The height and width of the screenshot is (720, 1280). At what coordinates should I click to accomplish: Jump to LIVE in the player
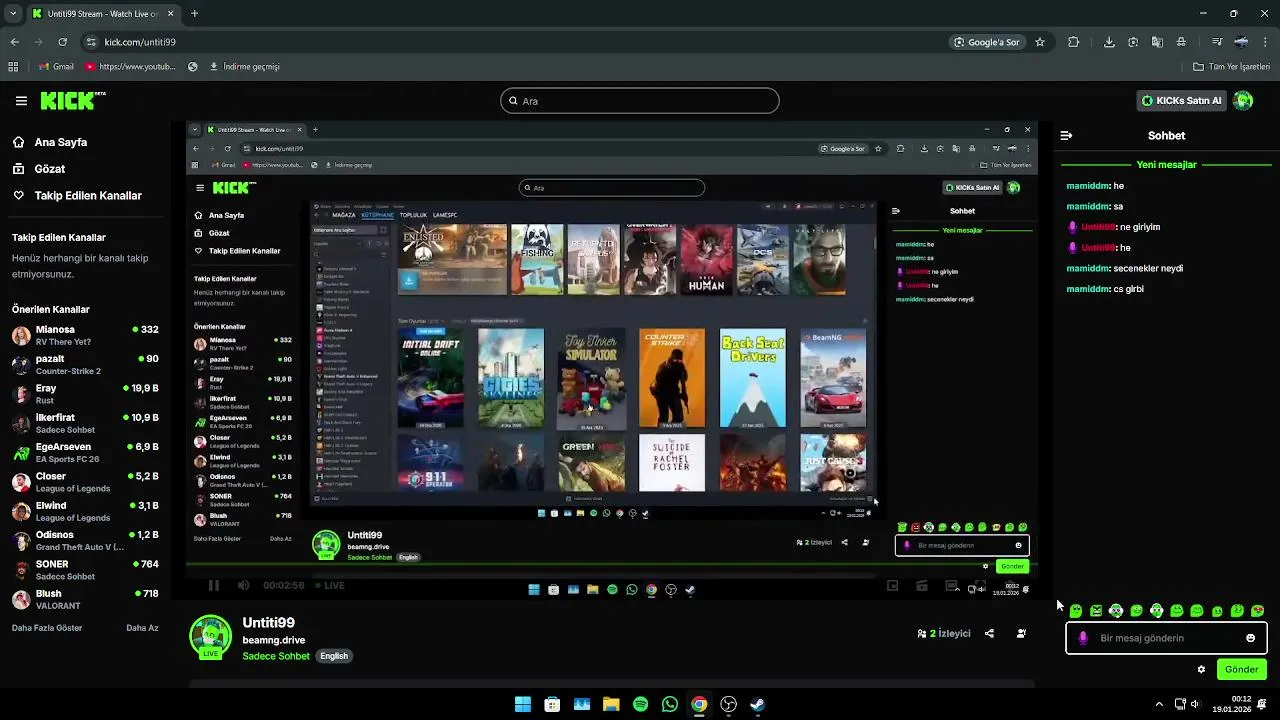pyautogui.click(x=330, y=585)
